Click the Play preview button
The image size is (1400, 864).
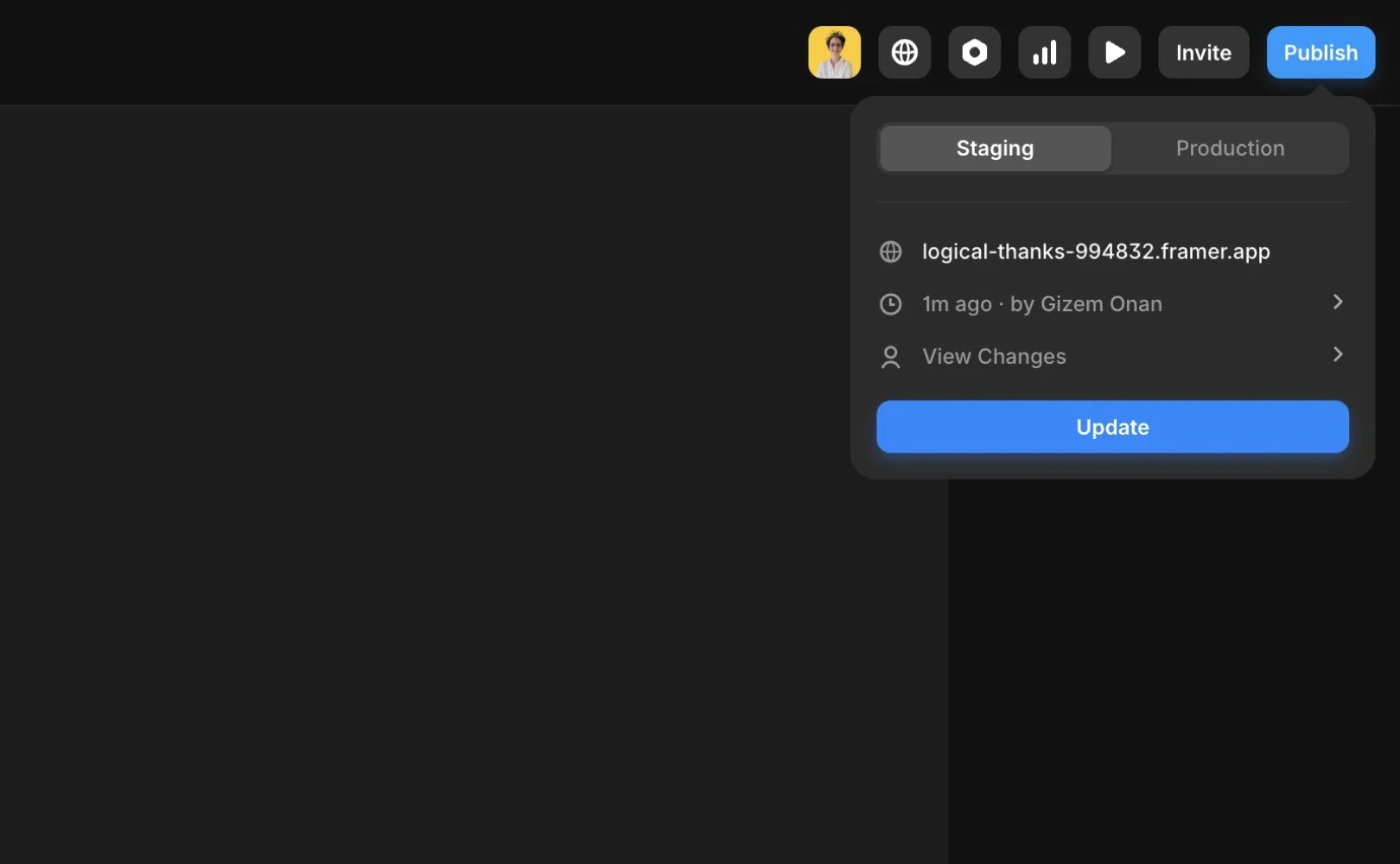1114,52
